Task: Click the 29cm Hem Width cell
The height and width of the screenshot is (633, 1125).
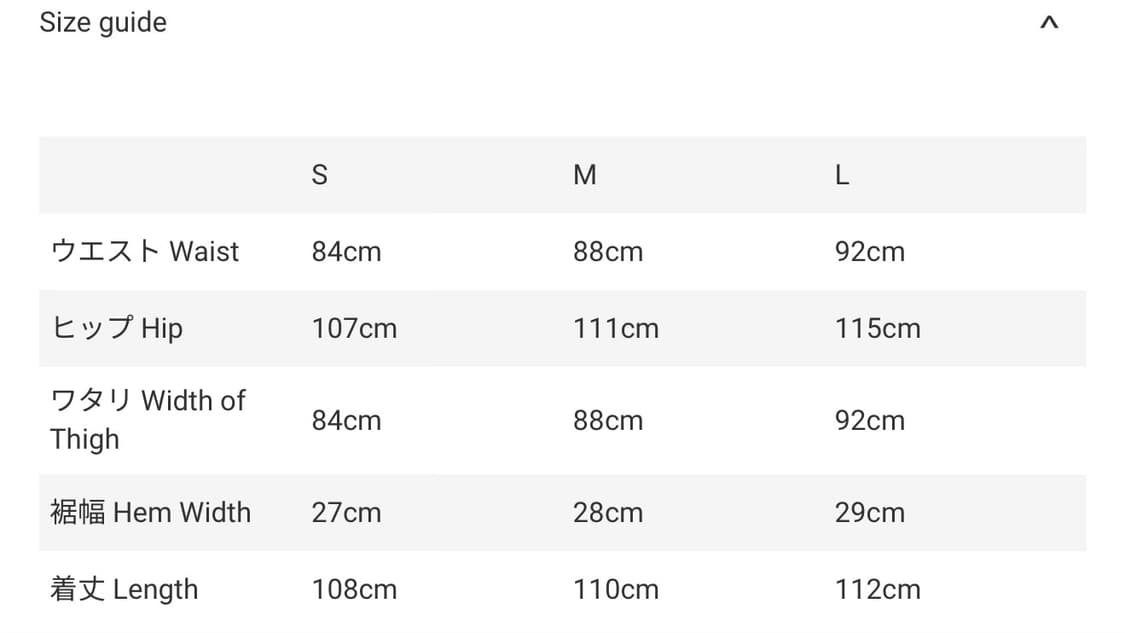Action: pyautogui.click(x=869, y=512)
